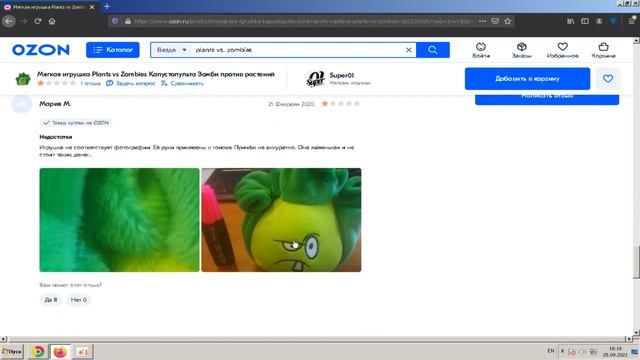The width and height of the screenshot is (640, 360).
Task: Open the Каталог catalog button
Action: pyautogui.click(x=113, y=50)
